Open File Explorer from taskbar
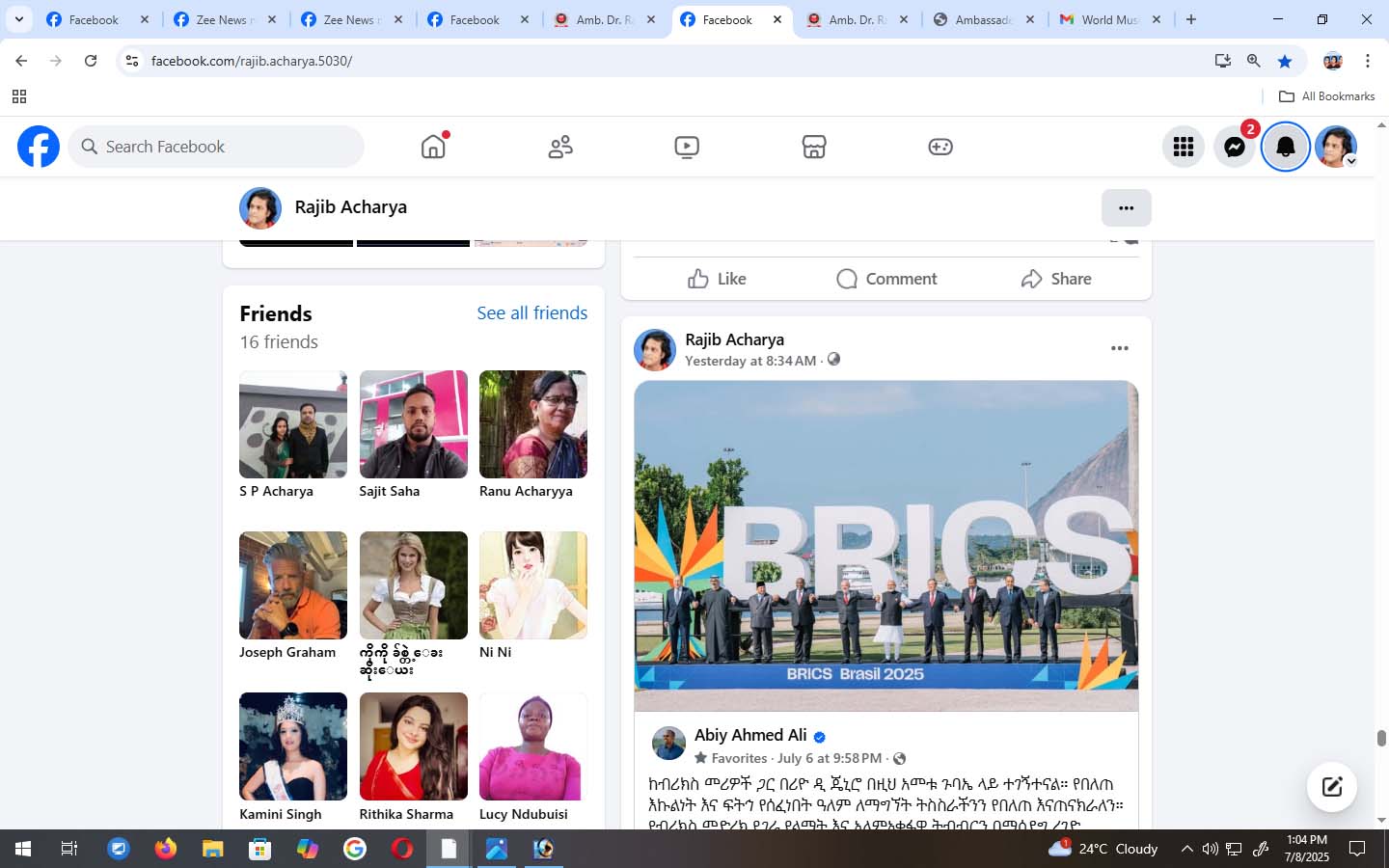 213,849
